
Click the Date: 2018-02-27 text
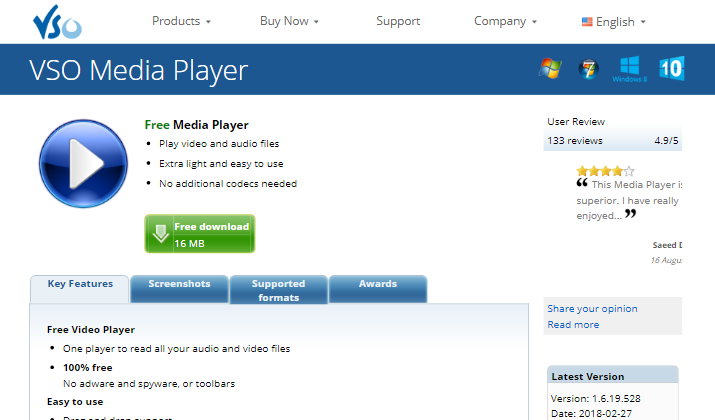click(591, 414)
